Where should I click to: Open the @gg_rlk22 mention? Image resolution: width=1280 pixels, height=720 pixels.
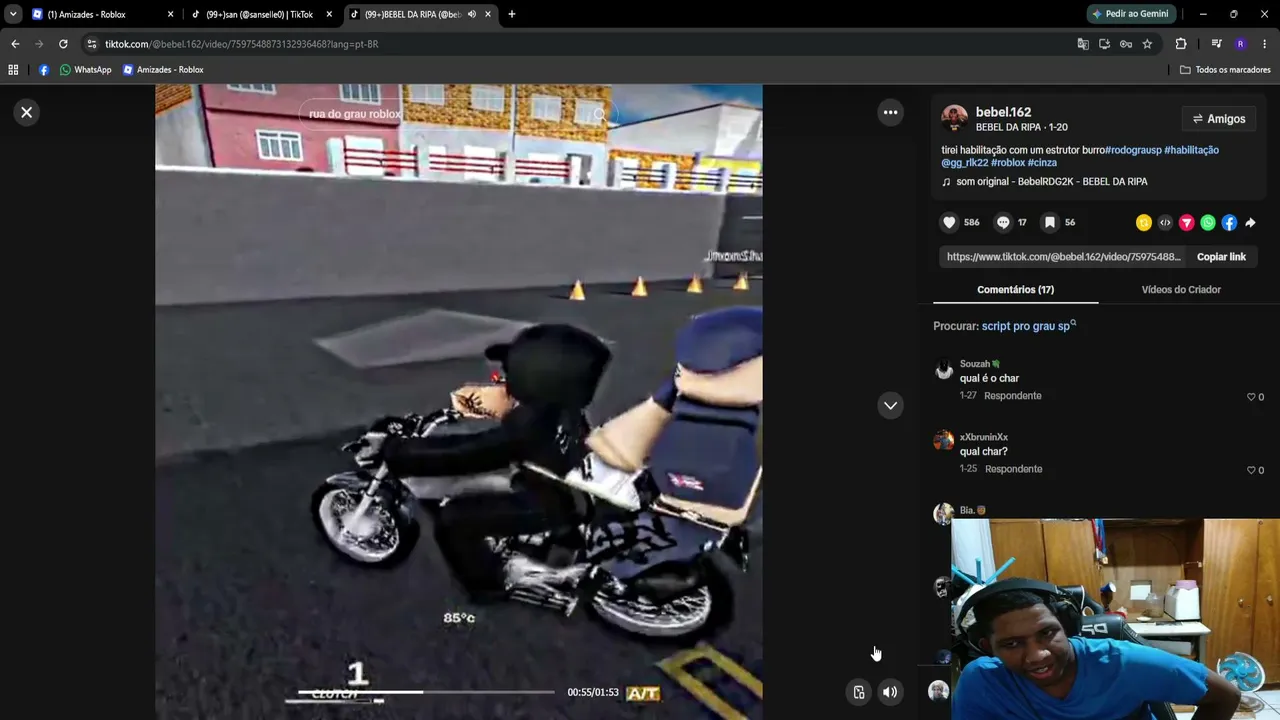[x=965, y=163]
